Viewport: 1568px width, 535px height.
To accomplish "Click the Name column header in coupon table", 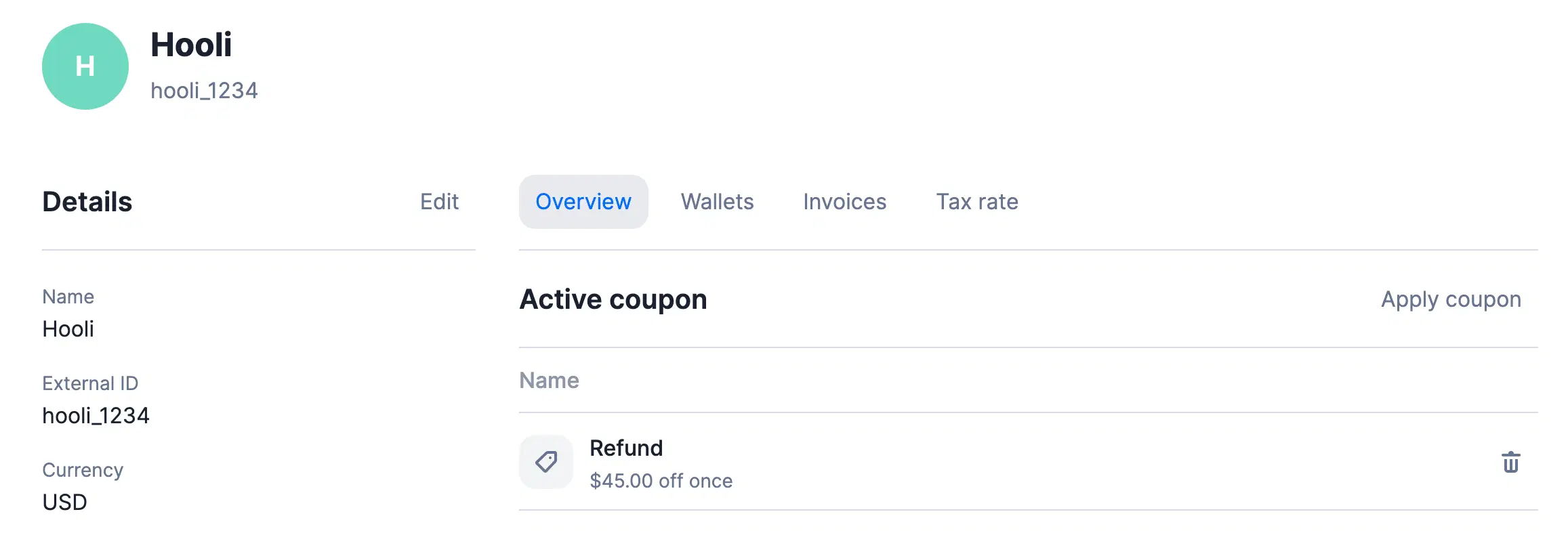I will click(x=549, y=381).
